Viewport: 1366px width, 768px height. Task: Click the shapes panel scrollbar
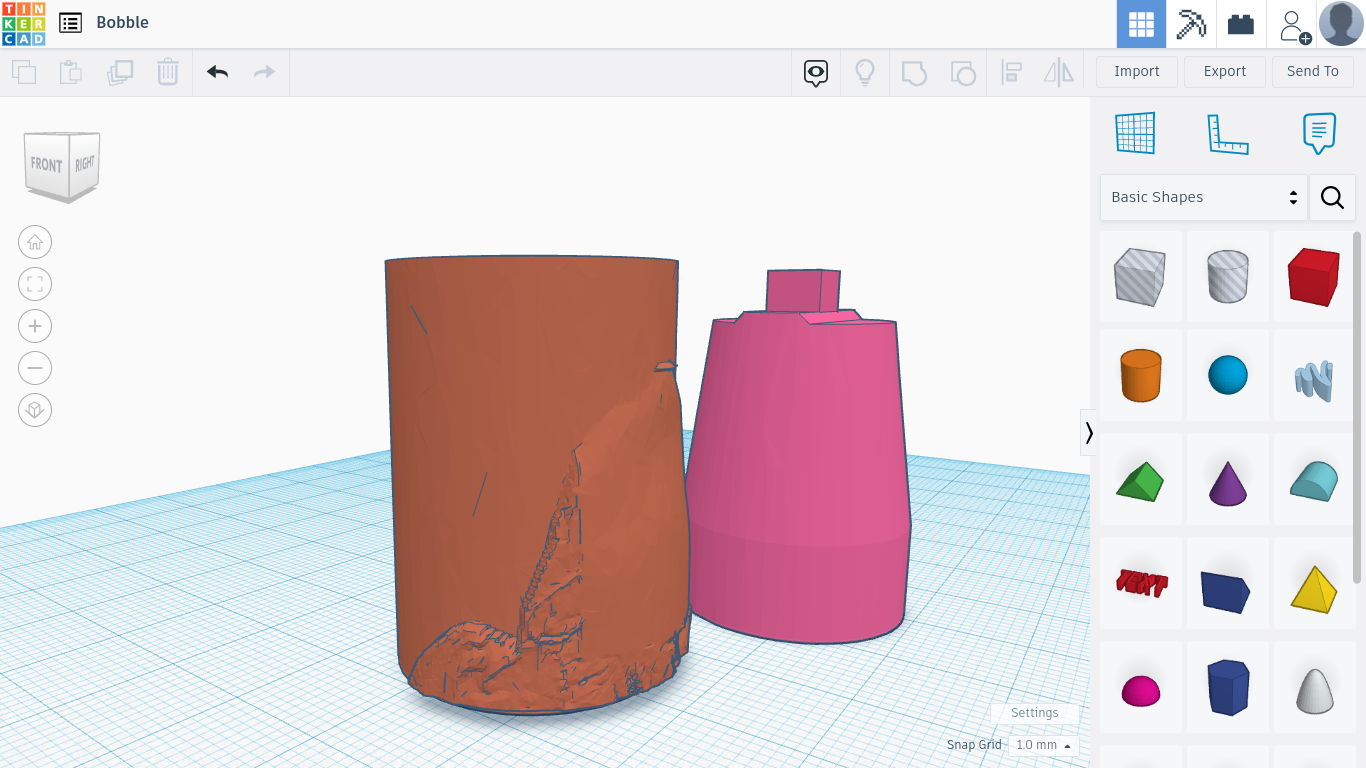pos(1357,407)
